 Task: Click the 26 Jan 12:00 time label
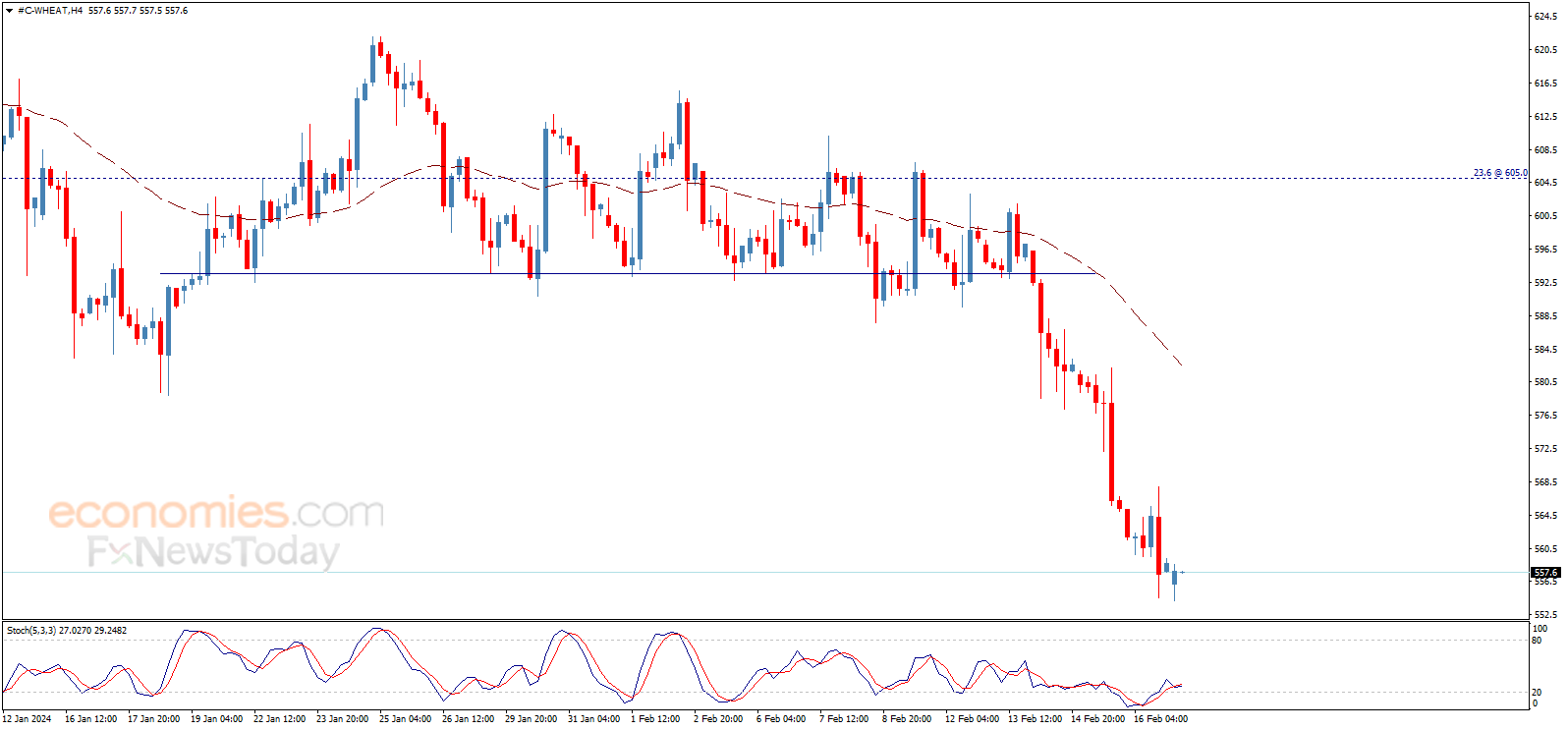coord(468,719)
